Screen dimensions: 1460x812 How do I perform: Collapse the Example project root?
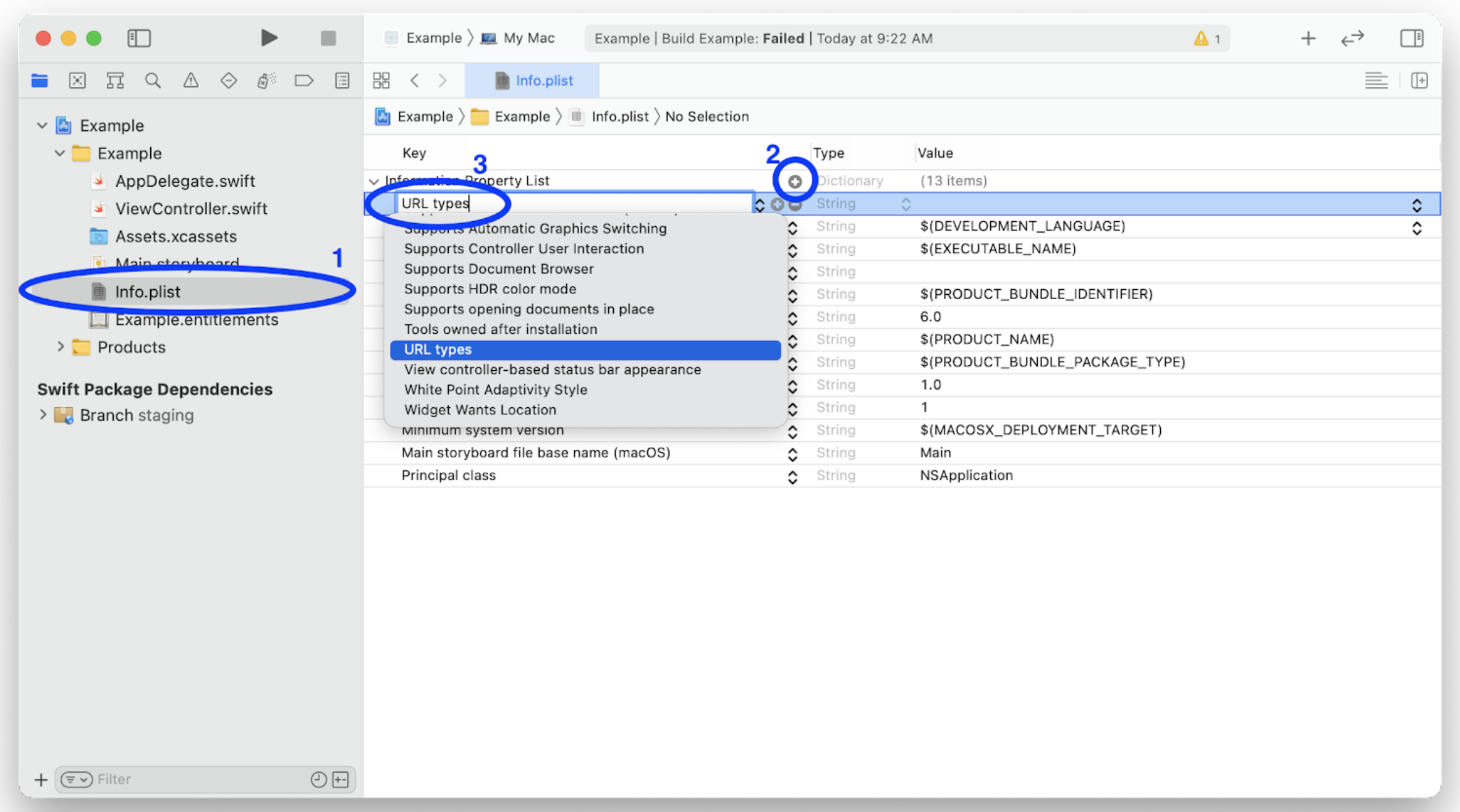point(42,125)
